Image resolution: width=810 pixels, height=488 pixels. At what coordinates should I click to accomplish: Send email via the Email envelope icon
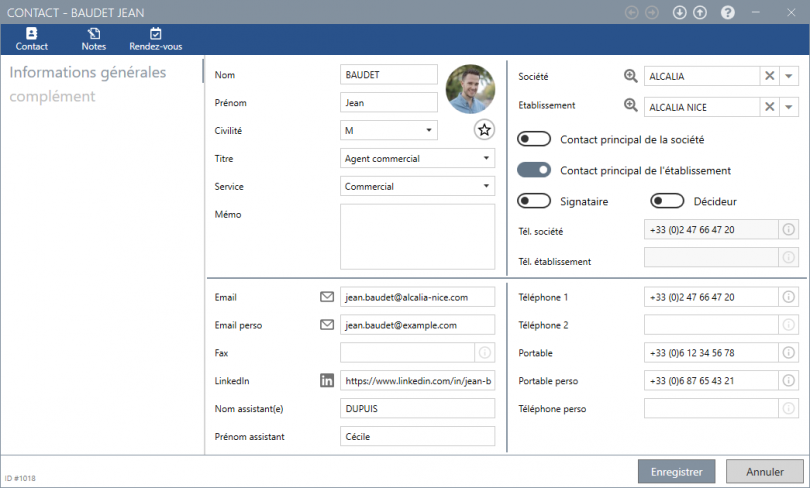tap(327, 297)
